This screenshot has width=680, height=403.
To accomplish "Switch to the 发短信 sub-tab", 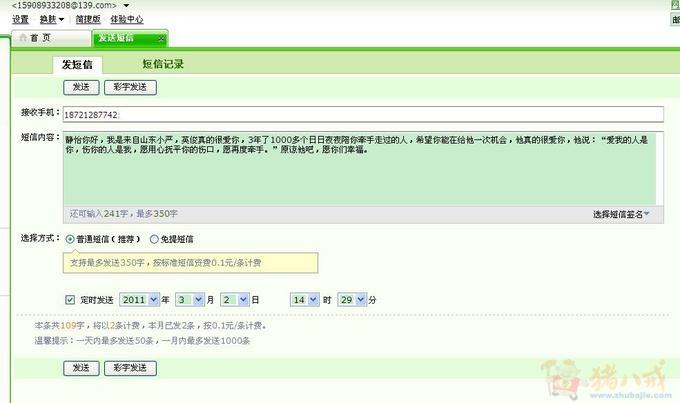I will 77,65.
